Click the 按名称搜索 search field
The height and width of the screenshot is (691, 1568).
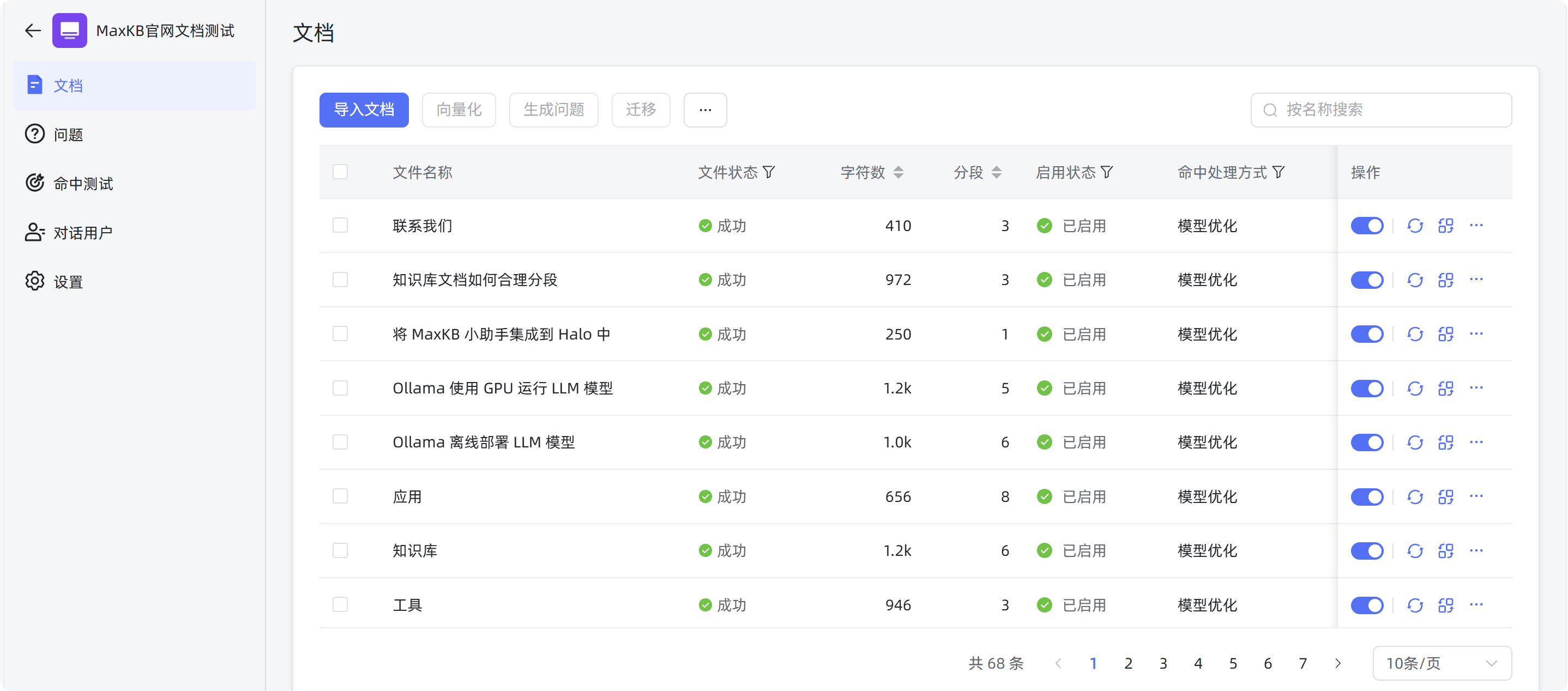point(1381,110)
